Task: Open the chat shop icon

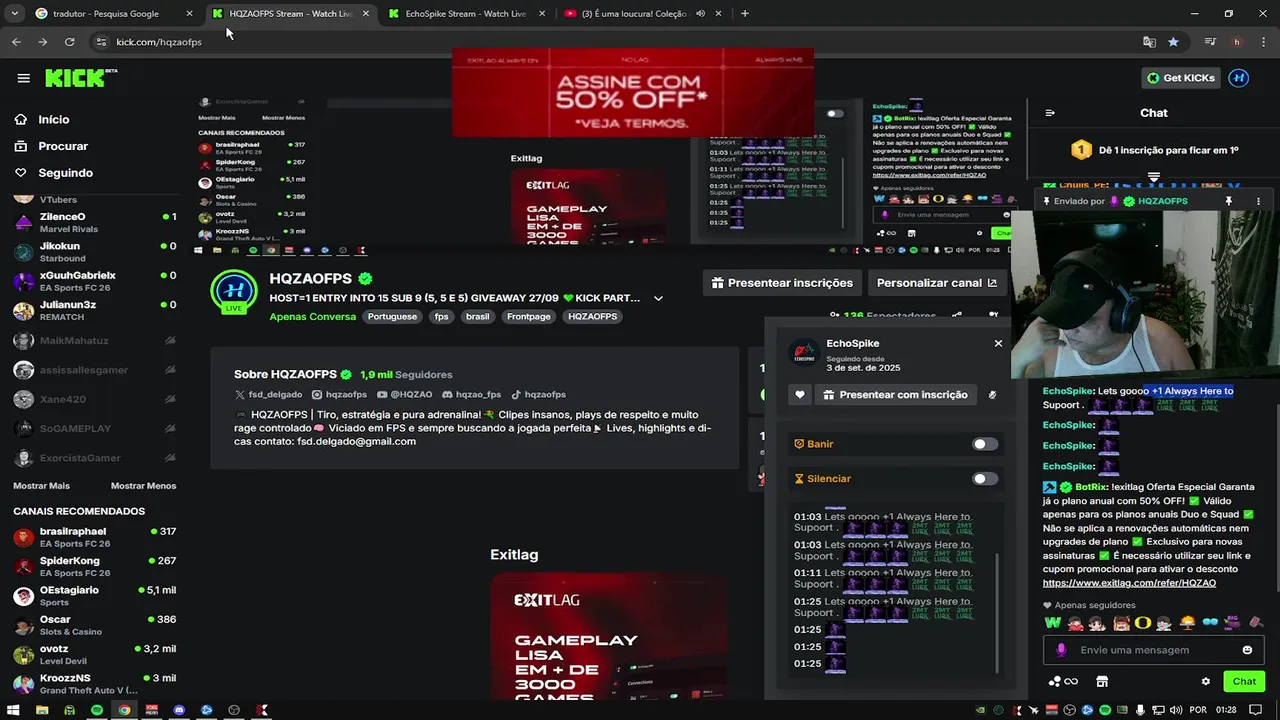Action: click(1102, 682)
